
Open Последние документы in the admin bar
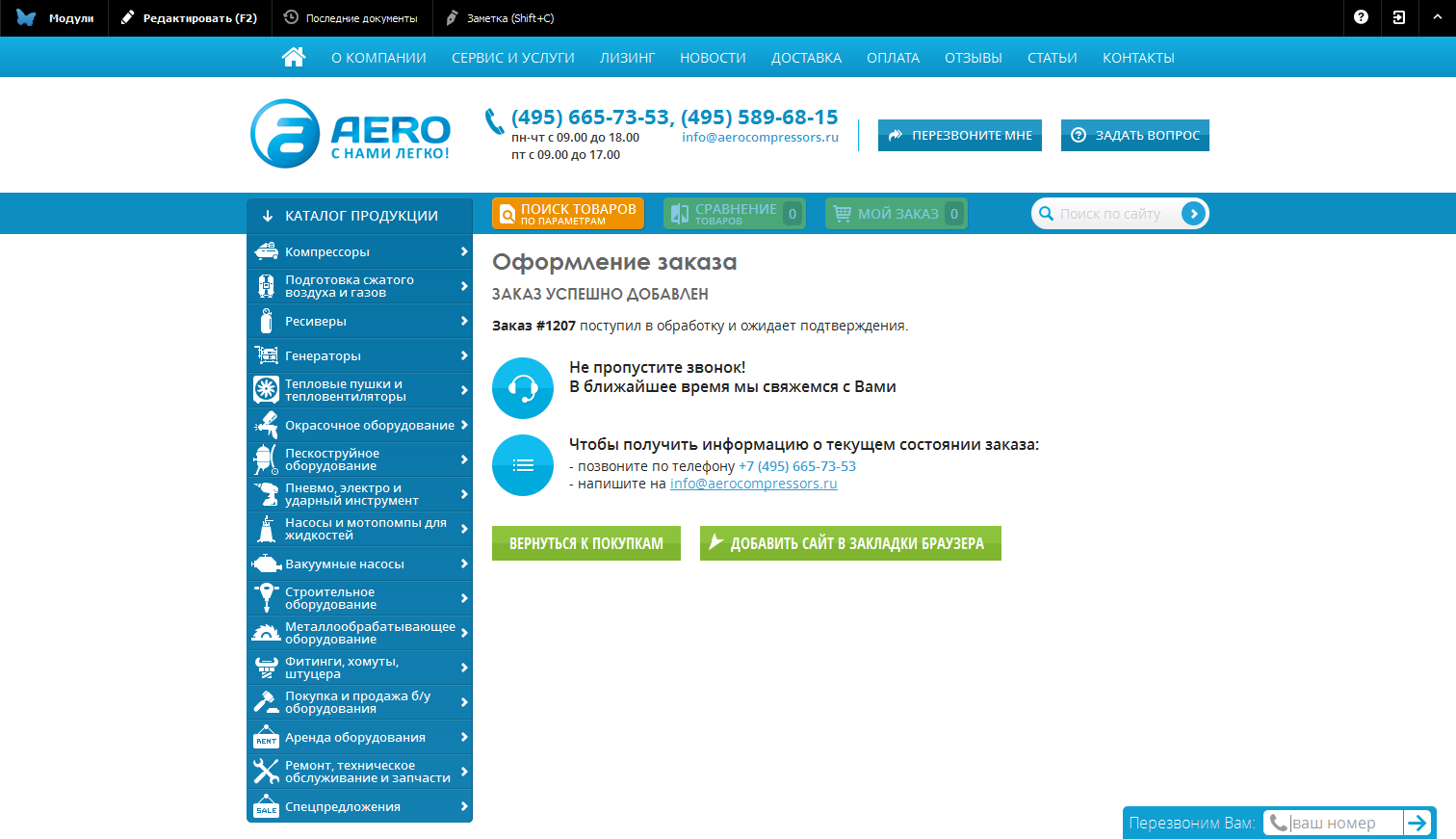351,18
